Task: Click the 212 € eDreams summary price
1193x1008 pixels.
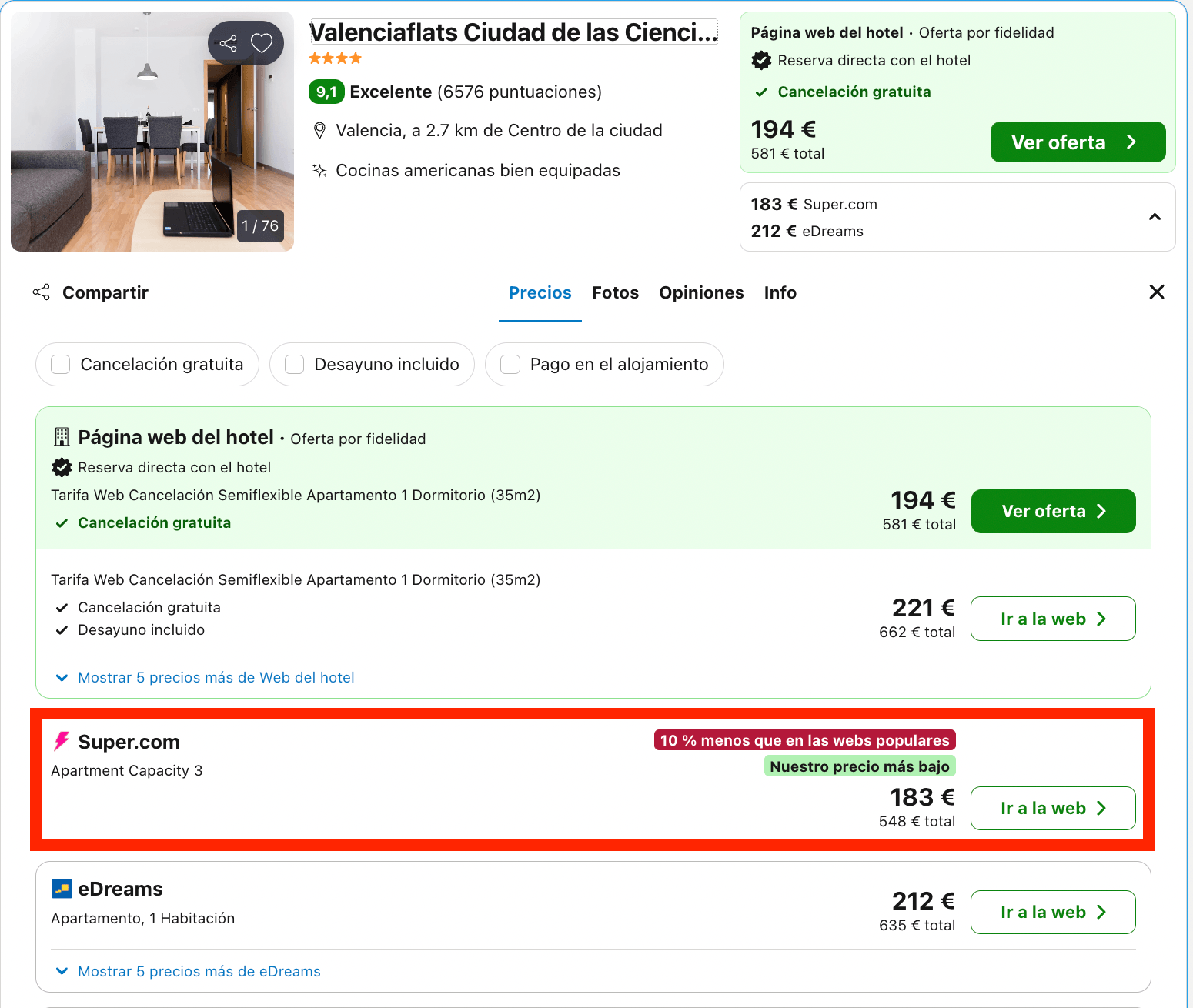Action: [x=807, y=231]
